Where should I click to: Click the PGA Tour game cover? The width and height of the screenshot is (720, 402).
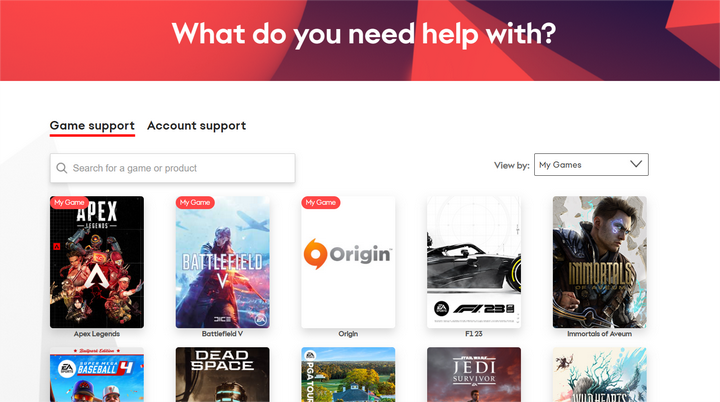tap(348, 374)
